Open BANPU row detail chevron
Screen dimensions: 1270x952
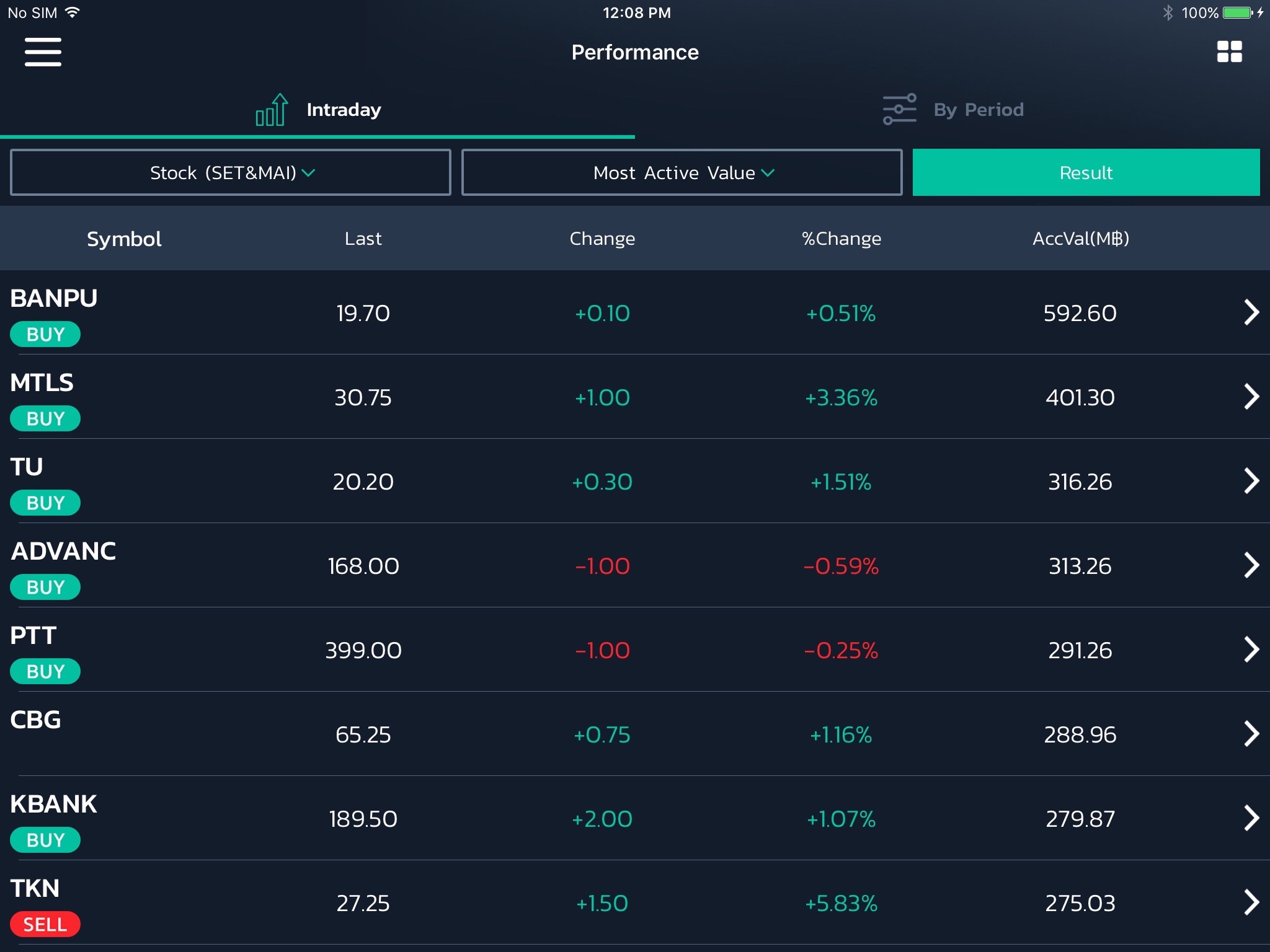click(x=1251, y=312)
